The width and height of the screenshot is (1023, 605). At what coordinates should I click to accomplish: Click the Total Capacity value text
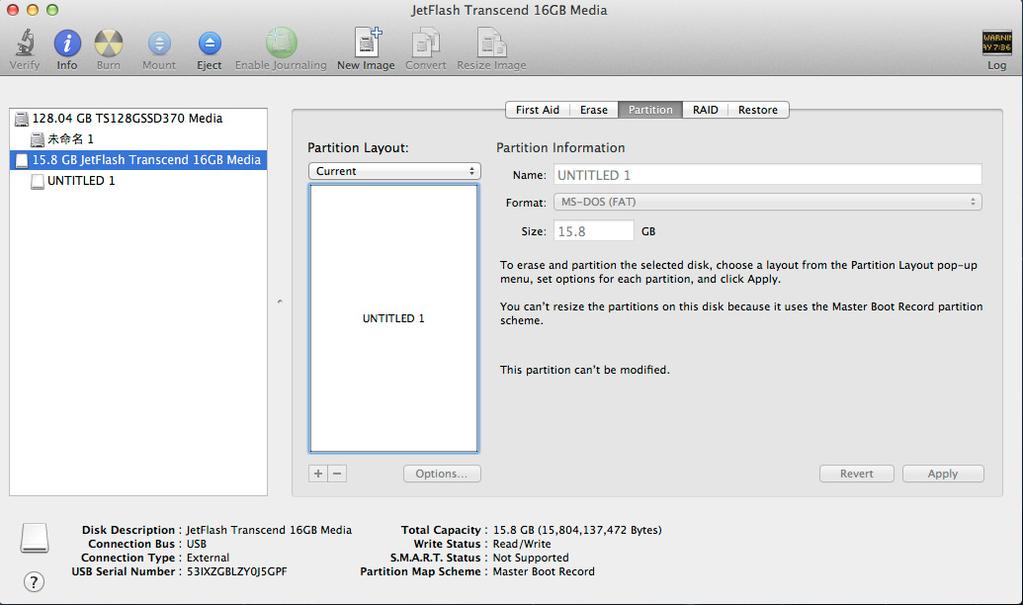click(x=577, y=530)
